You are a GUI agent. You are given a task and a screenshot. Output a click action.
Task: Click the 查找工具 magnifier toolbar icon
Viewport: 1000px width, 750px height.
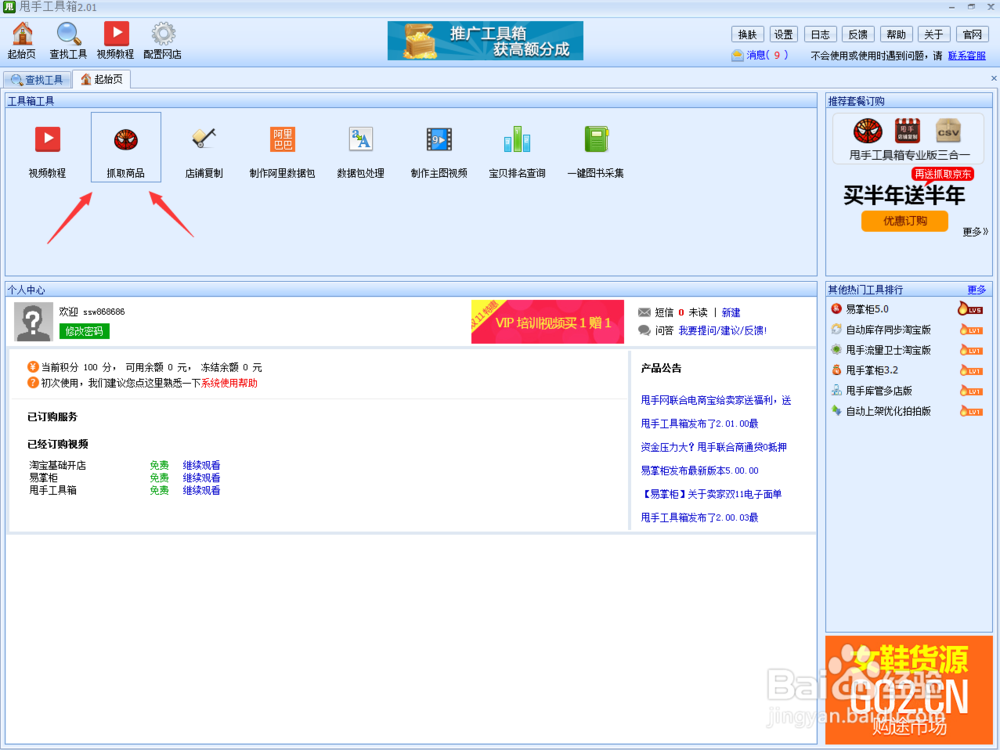68,40
